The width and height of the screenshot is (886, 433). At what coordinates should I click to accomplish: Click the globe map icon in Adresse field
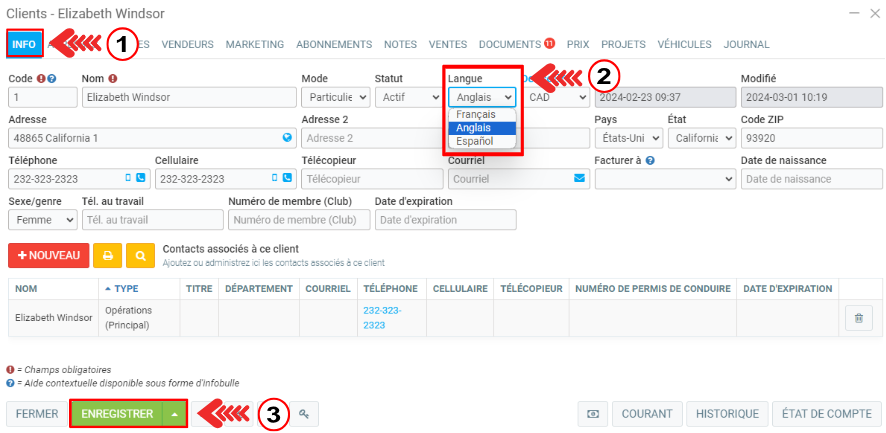[x=287, y=138]
